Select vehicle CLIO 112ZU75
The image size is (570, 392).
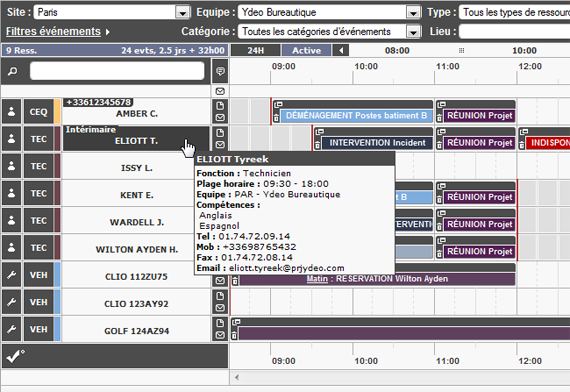point(137,277)
